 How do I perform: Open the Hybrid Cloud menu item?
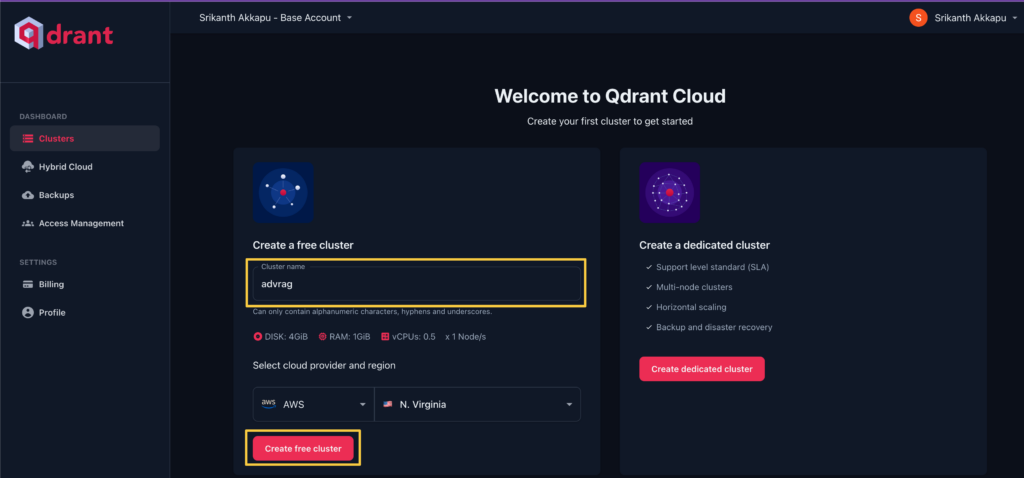point(85,167)
